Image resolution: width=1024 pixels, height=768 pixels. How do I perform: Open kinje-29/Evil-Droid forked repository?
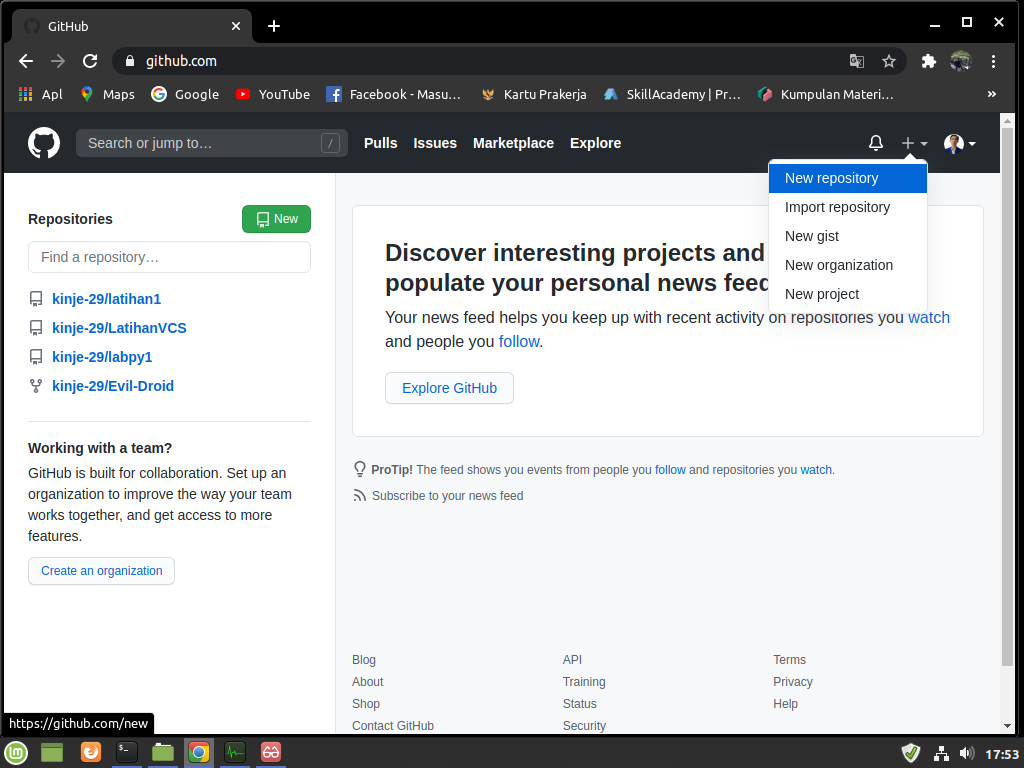113,386
